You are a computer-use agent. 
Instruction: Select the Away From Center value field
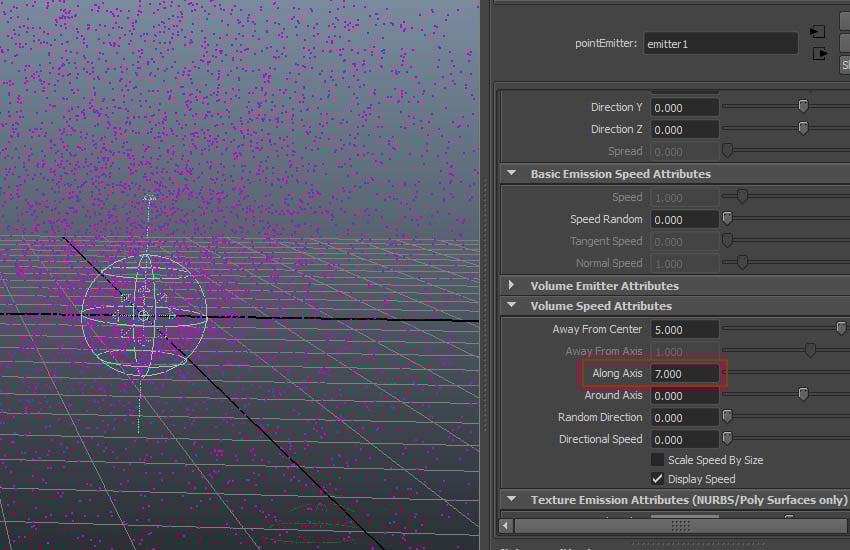coord(684,330)
